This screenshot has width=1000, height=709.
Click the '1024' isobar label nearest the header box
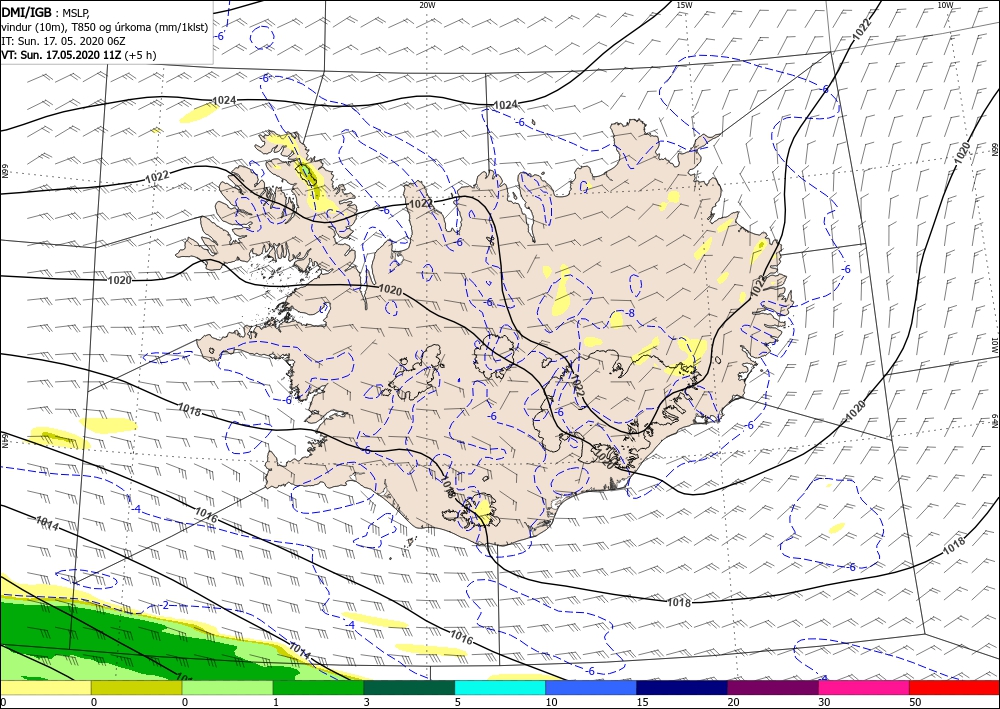[x=224, y=101]
